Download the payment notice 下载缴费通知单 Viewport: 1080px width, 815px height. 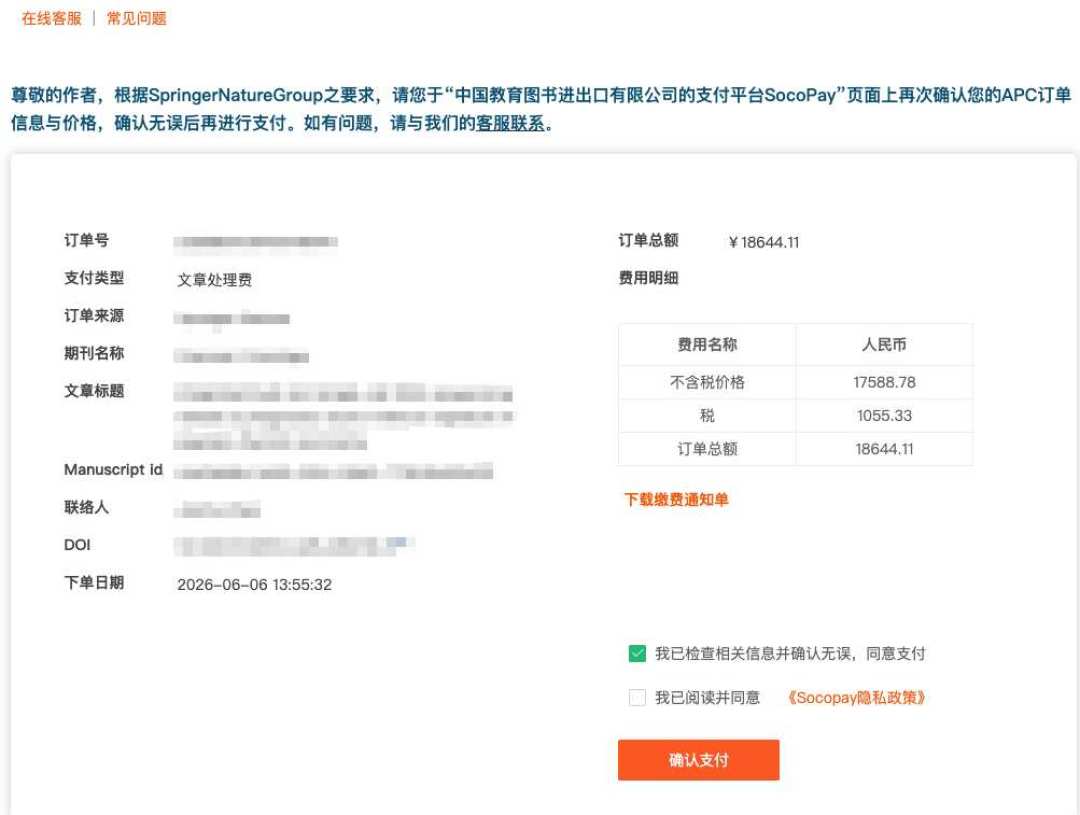[x=676, y=499]
